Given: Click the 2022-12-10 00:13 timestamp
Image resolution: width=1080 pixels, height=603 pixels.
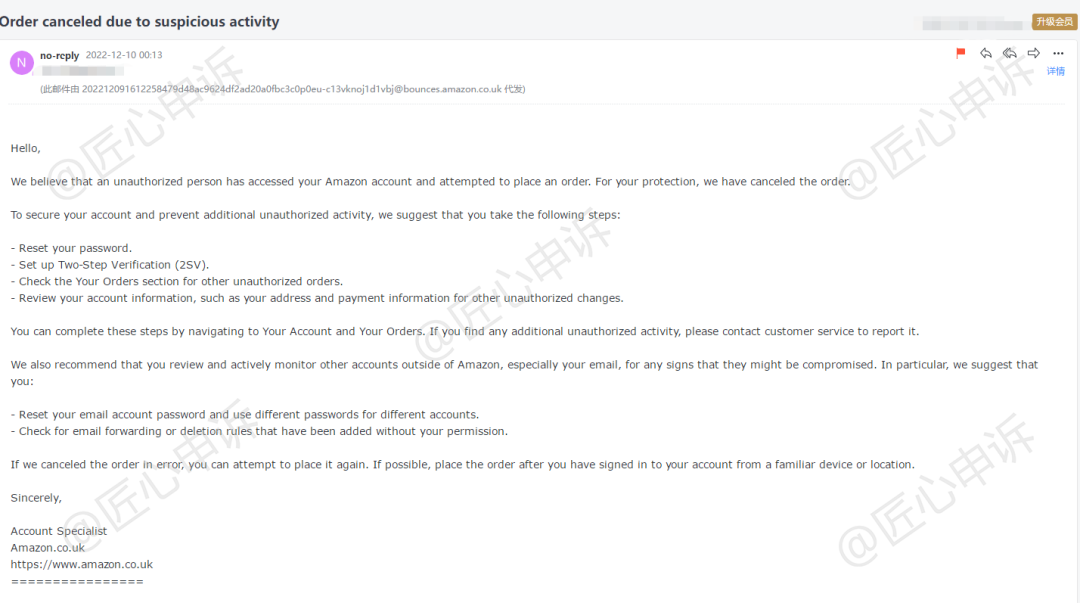Looking at the screenshot, I should click(x=124, y=55).
